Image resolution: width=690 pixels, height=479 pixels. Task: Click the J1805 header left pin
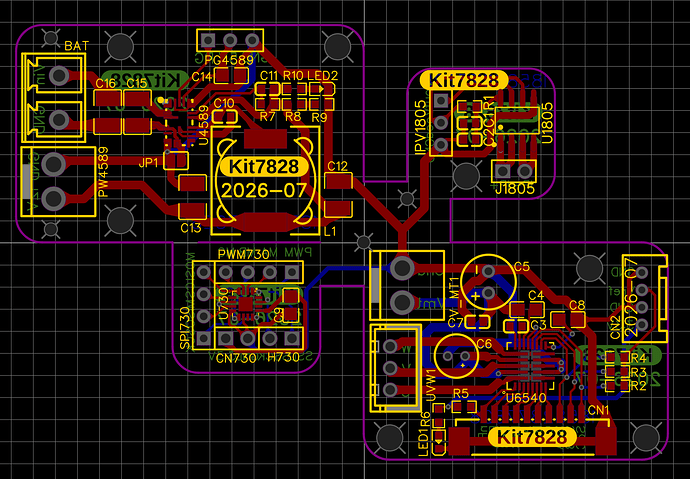pos(503,170)
